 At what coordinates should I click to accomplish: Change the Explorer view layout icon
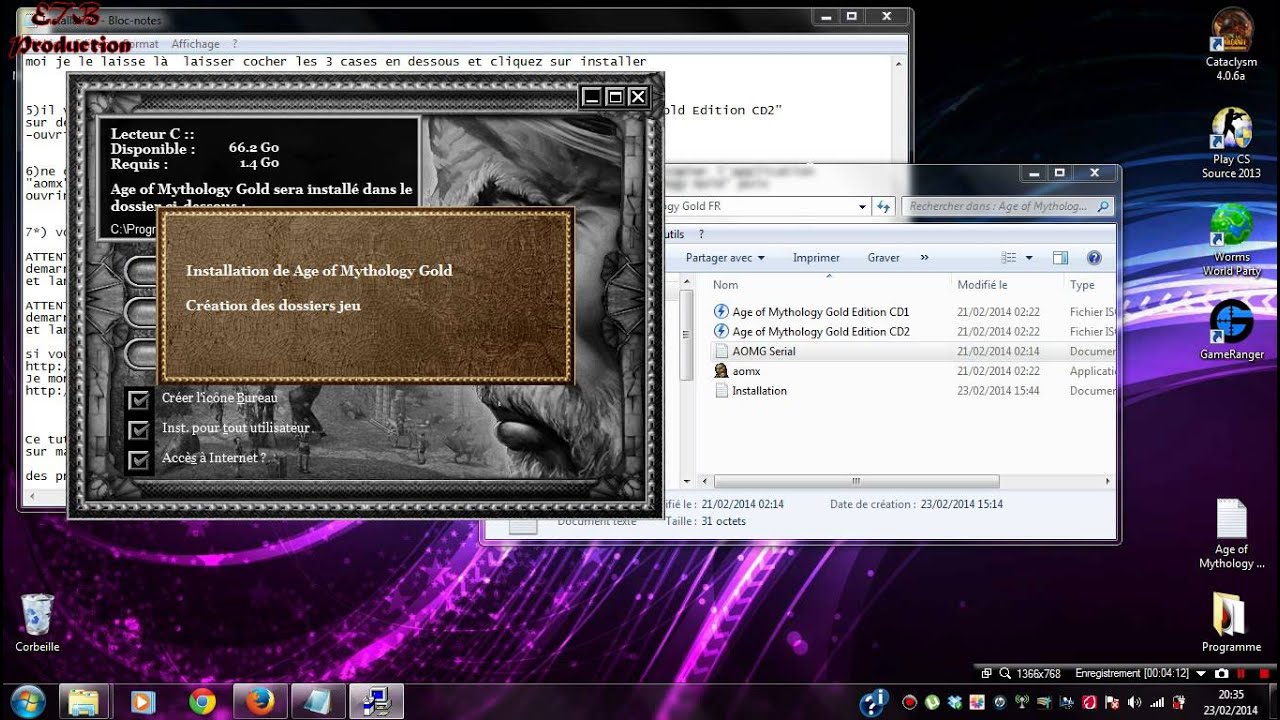tap(1009, 258)
